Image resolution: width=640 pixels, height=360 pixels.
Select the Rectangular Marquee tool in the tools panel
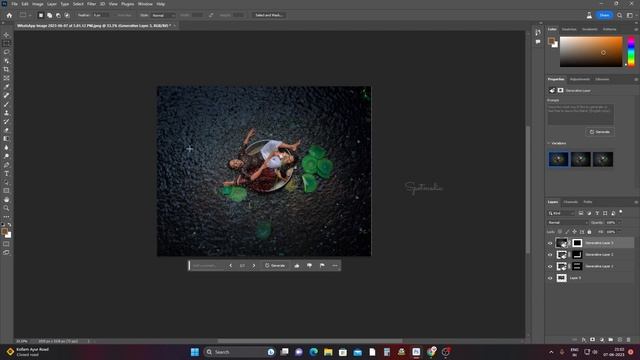7,43
